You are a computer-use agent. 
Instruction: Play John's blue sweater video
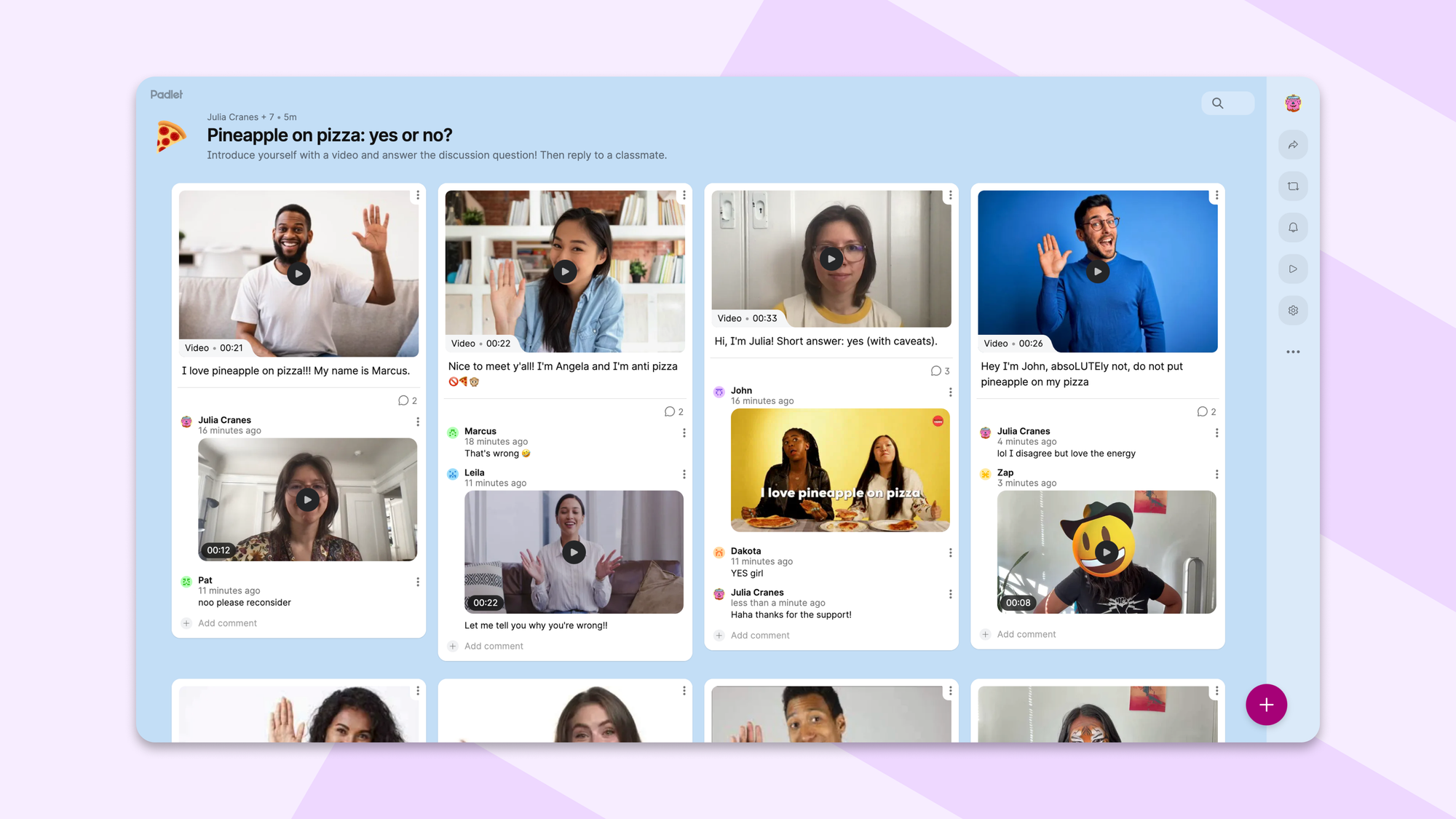[x=1097, y=272]
